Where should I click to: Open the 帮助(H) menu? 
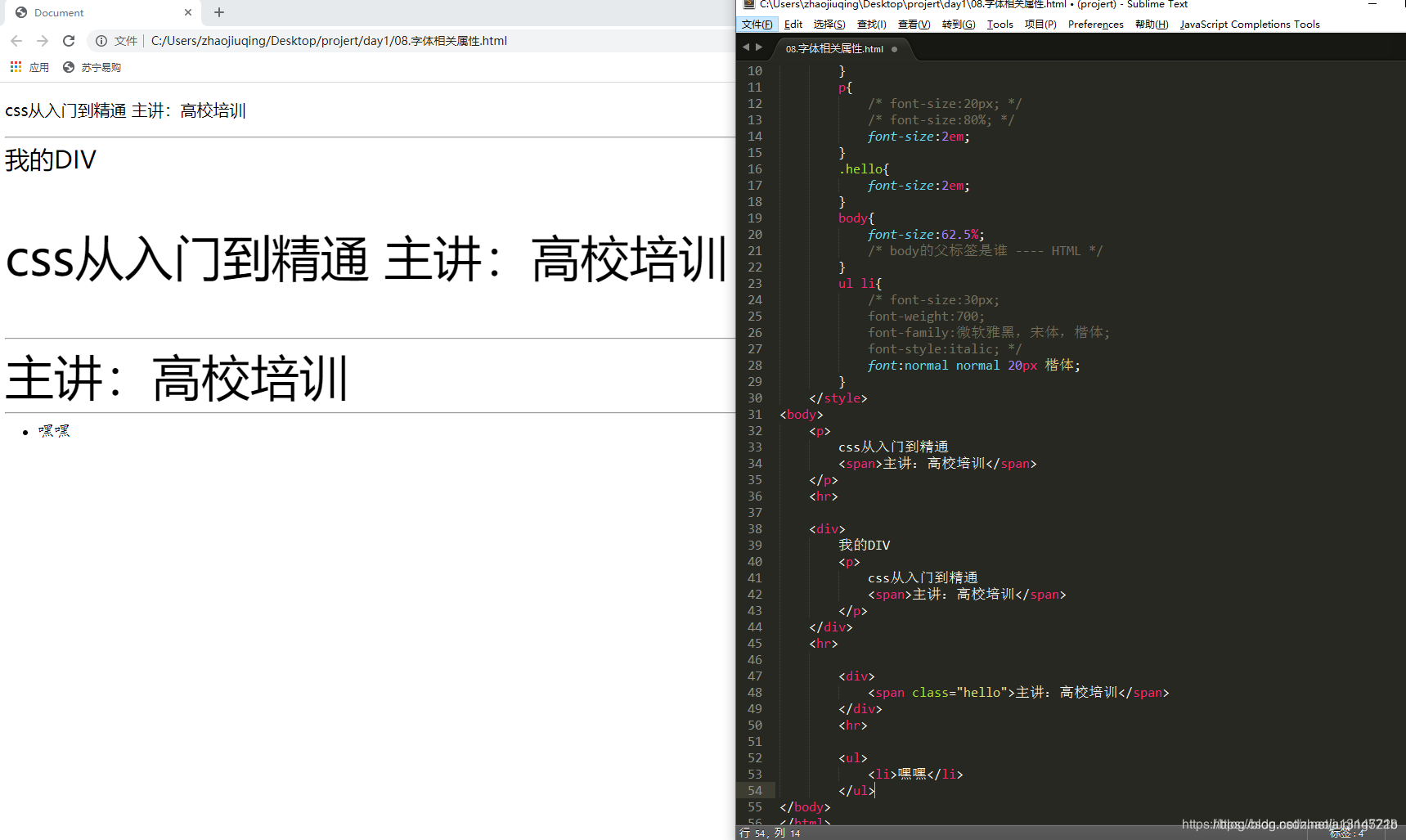click(x=1152, y=25)
